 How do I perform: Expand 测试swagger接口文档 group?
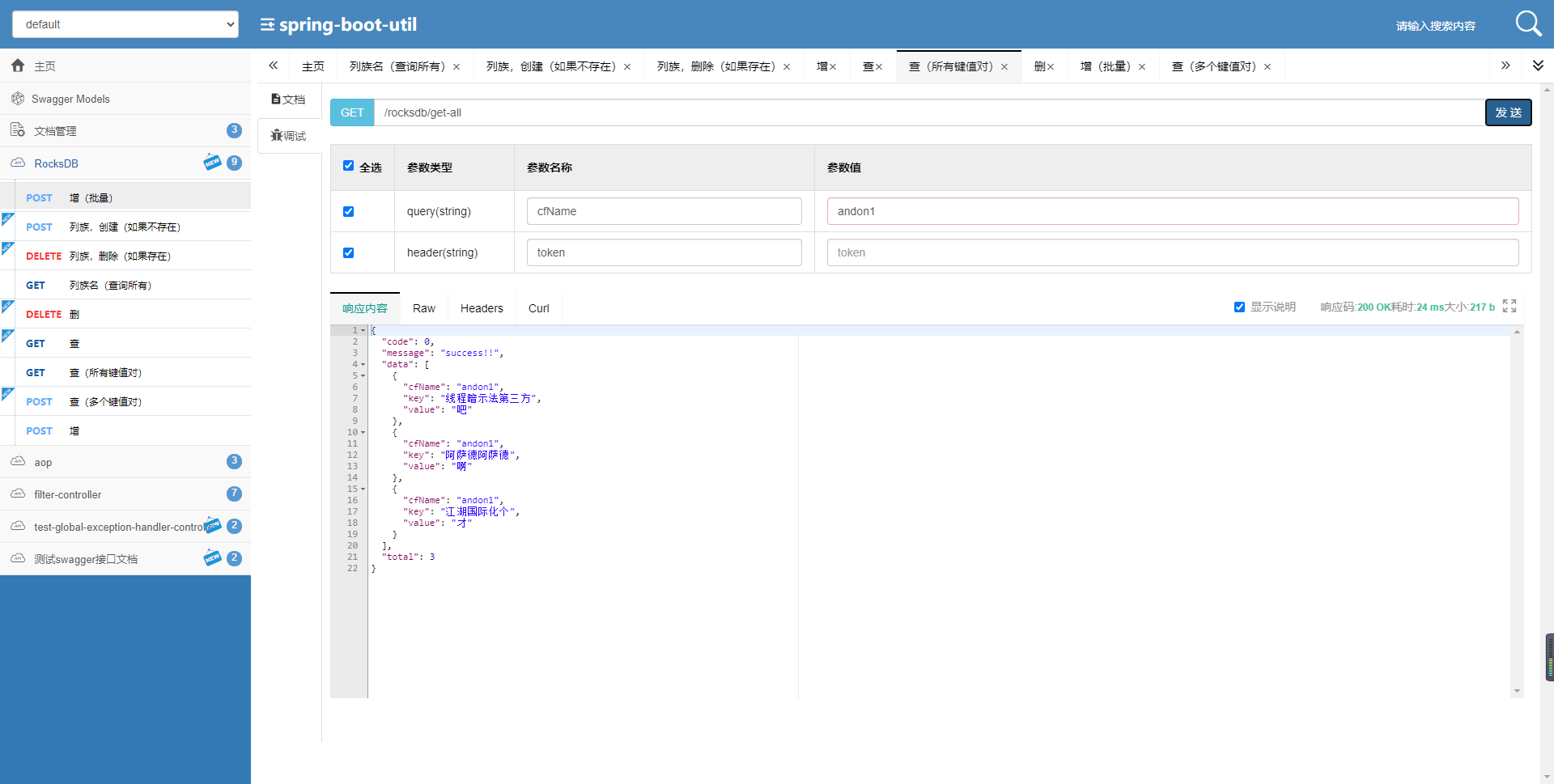tap(125, 559)
